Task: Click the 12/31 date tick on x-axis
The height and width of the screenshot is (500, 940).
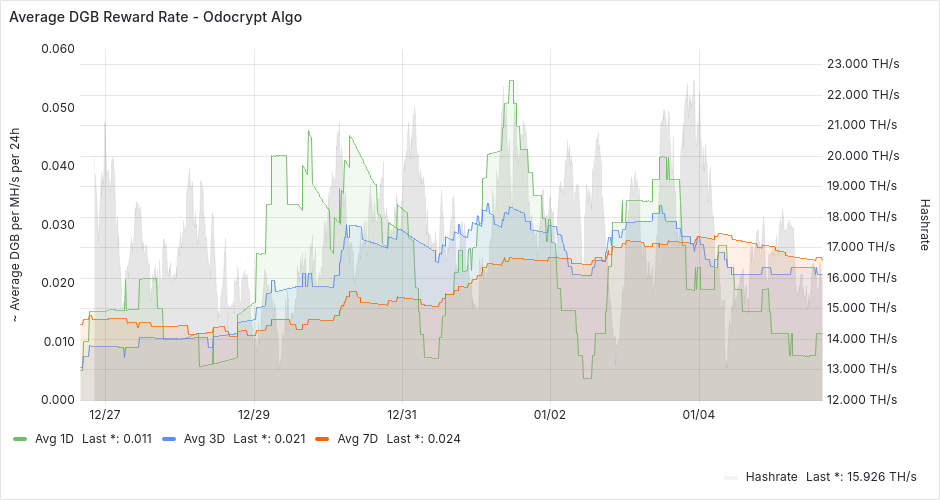Action: [x=401, y=414]
